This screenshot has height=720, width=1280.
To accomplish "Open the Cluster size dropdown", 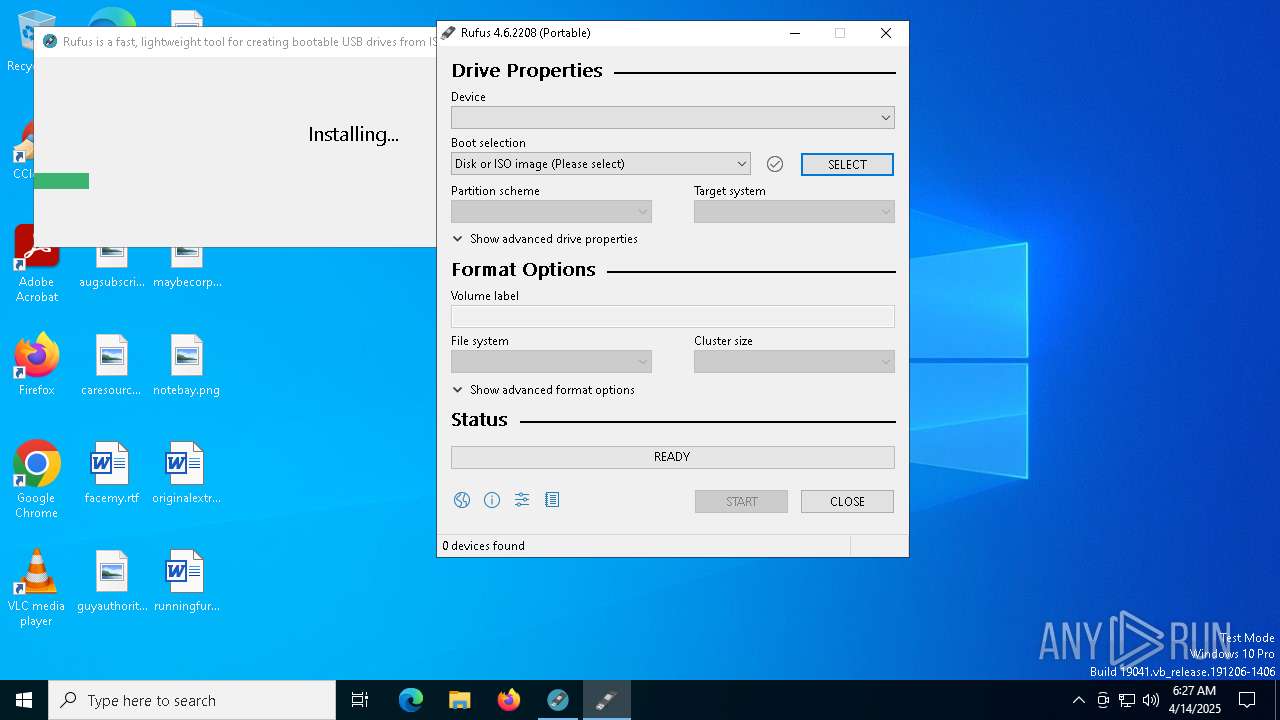I will pyautogui.click(x=794, y=361).
